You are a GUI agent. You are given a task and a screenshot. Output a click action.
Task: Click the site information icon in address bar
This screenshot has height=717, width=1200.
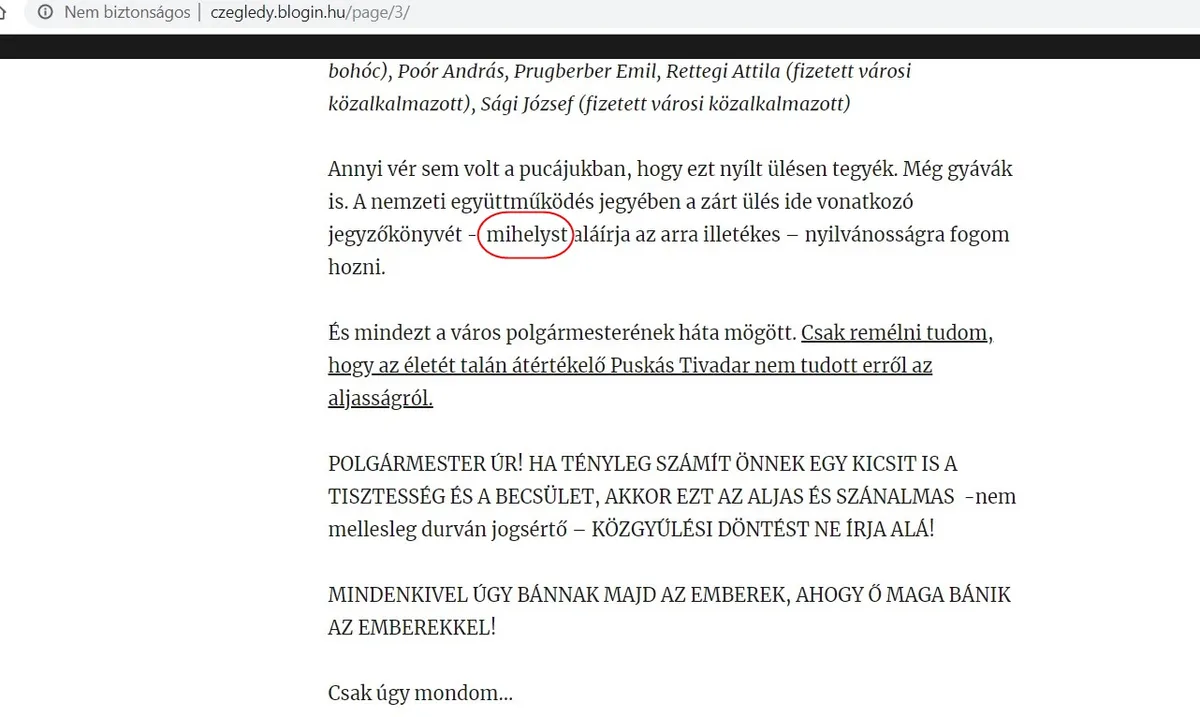(x=44, y=13)
